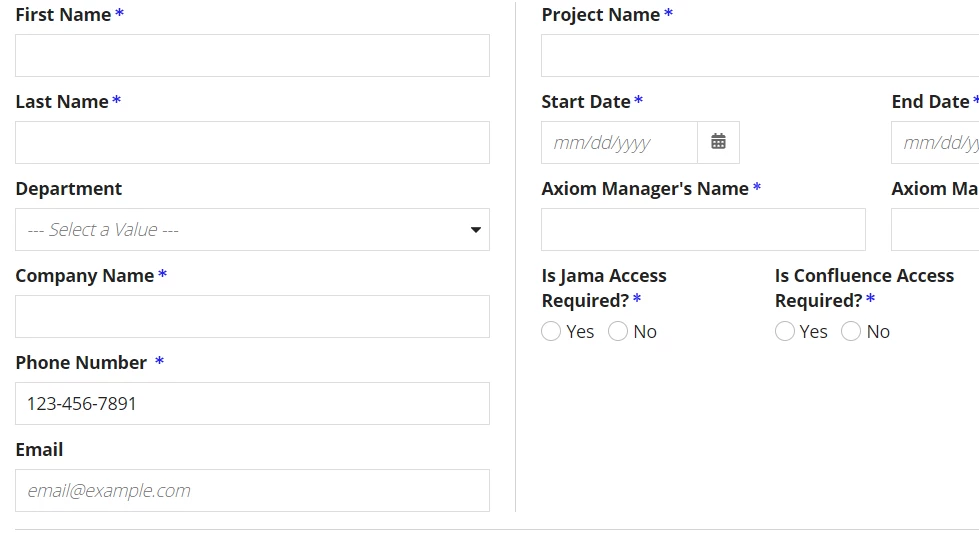Focus the Axiom Manager's Name text box
This screenshot has width=979, height=537.
(703, 230)
